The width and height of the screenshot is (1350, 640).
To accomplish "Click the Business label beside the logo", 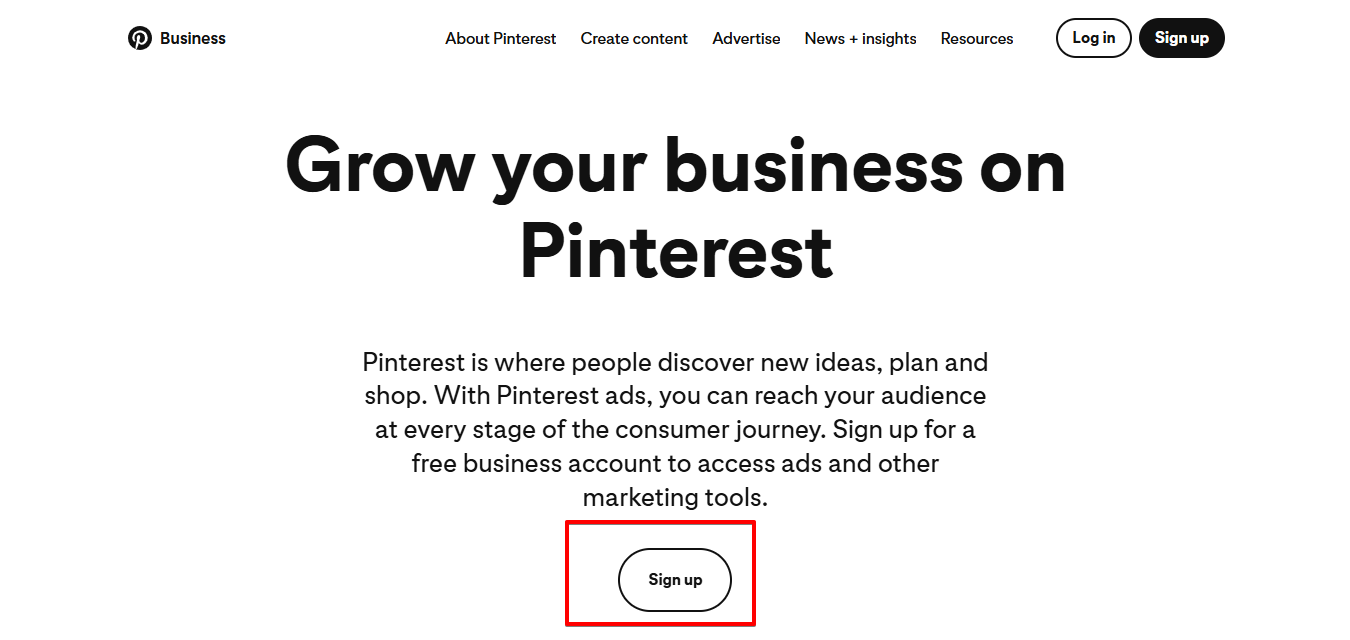I will pyautogui.click(x=193, y=38).
